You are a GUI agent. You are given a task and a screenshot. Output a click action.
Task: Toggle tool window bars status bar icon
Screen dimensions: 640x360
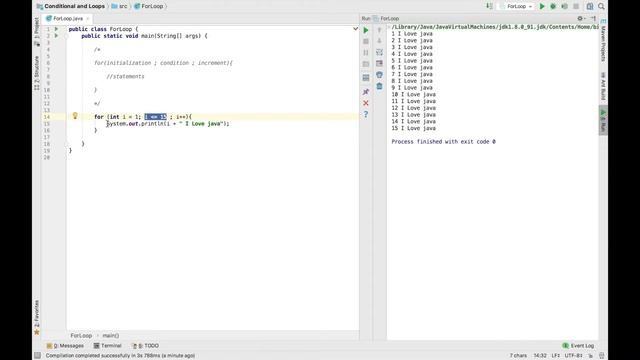(38, 356)
